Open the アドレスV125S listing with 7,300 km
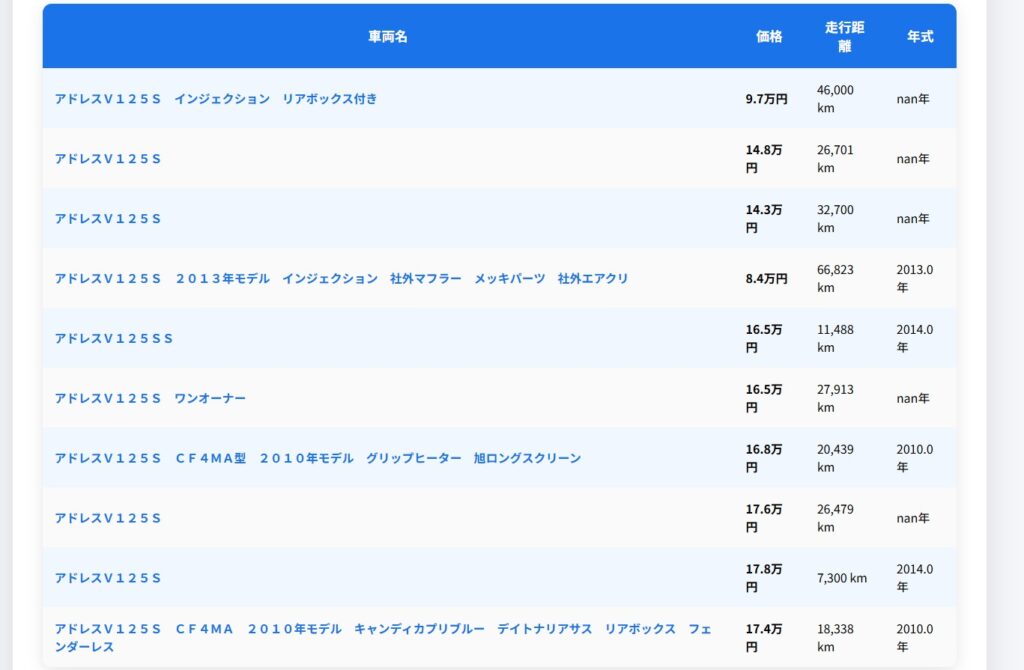1024x670 pixels. click(108, 578)
